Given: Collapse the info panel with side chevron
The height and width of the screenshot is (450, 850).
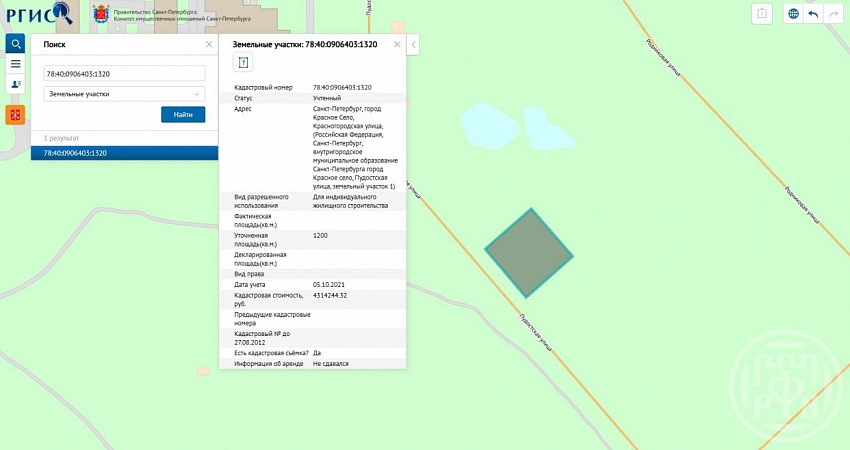Looking at the screenshot, I should 414,44.
